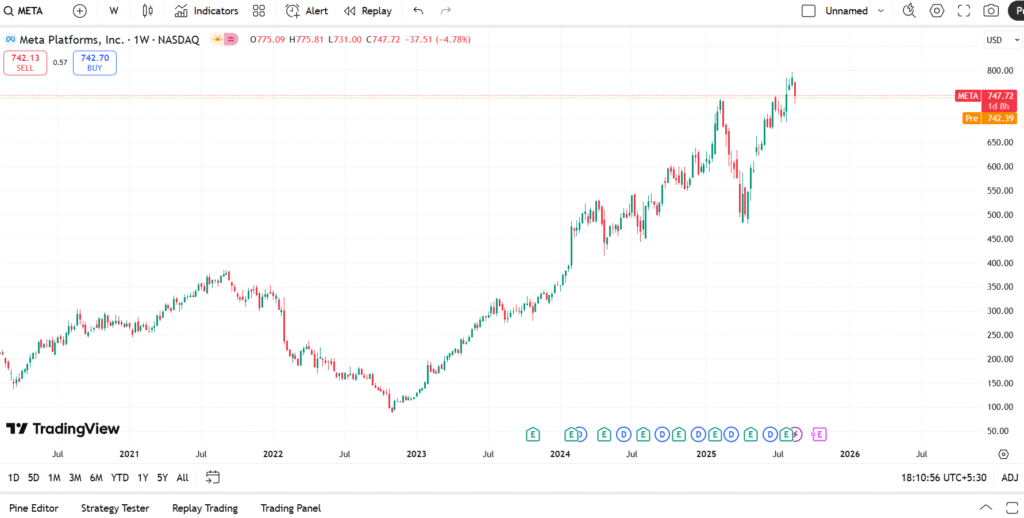Select the All date range
The height and width of the screenshot is (518, 1024).
click(183, 478)
